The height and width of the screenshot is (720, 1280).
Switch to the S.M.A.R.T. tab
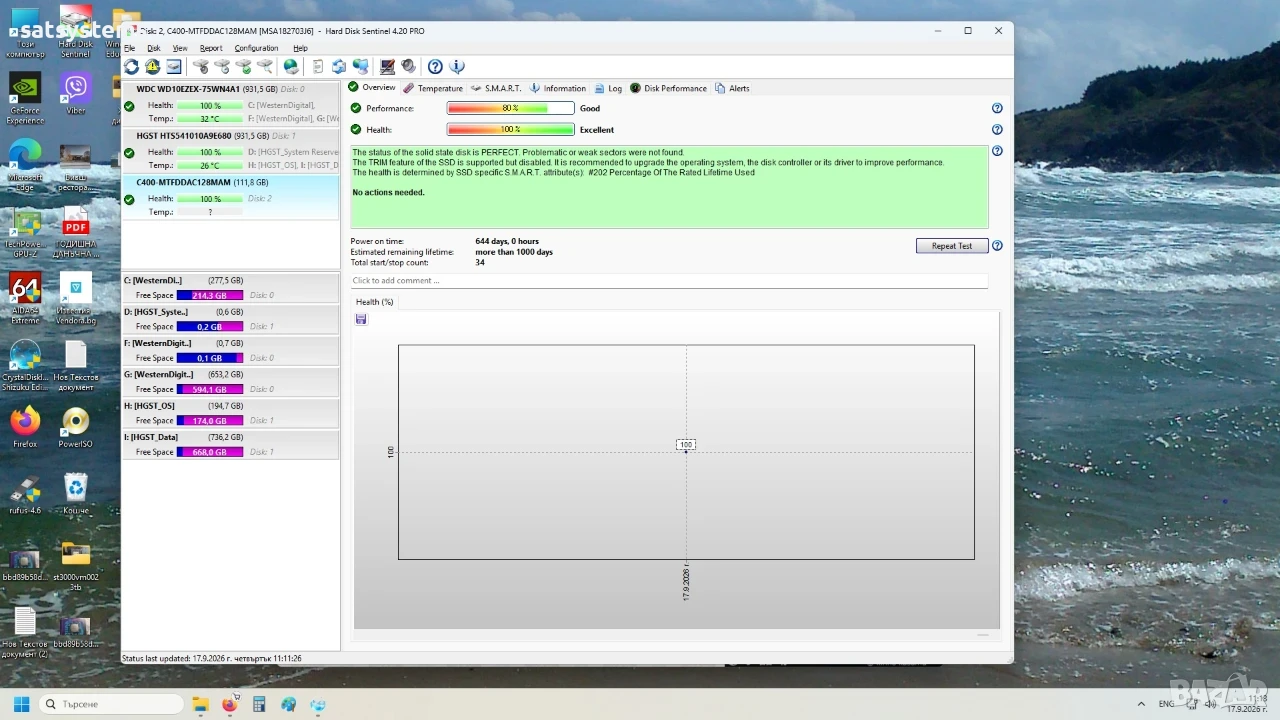point(496,88)
